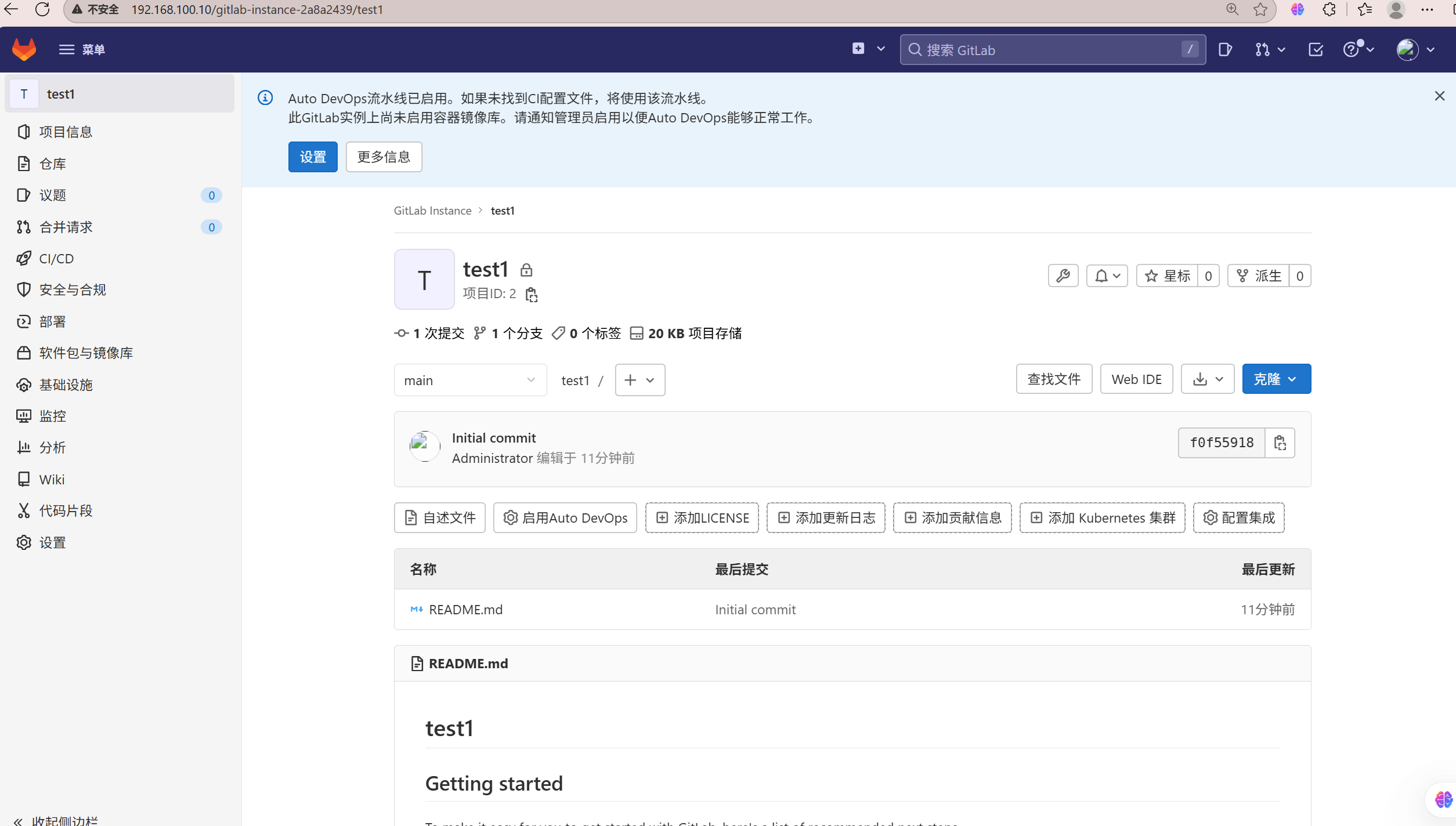Click the README.md markdown file icon
This screenshot has width=1456, height=826.
click(417, 610)
